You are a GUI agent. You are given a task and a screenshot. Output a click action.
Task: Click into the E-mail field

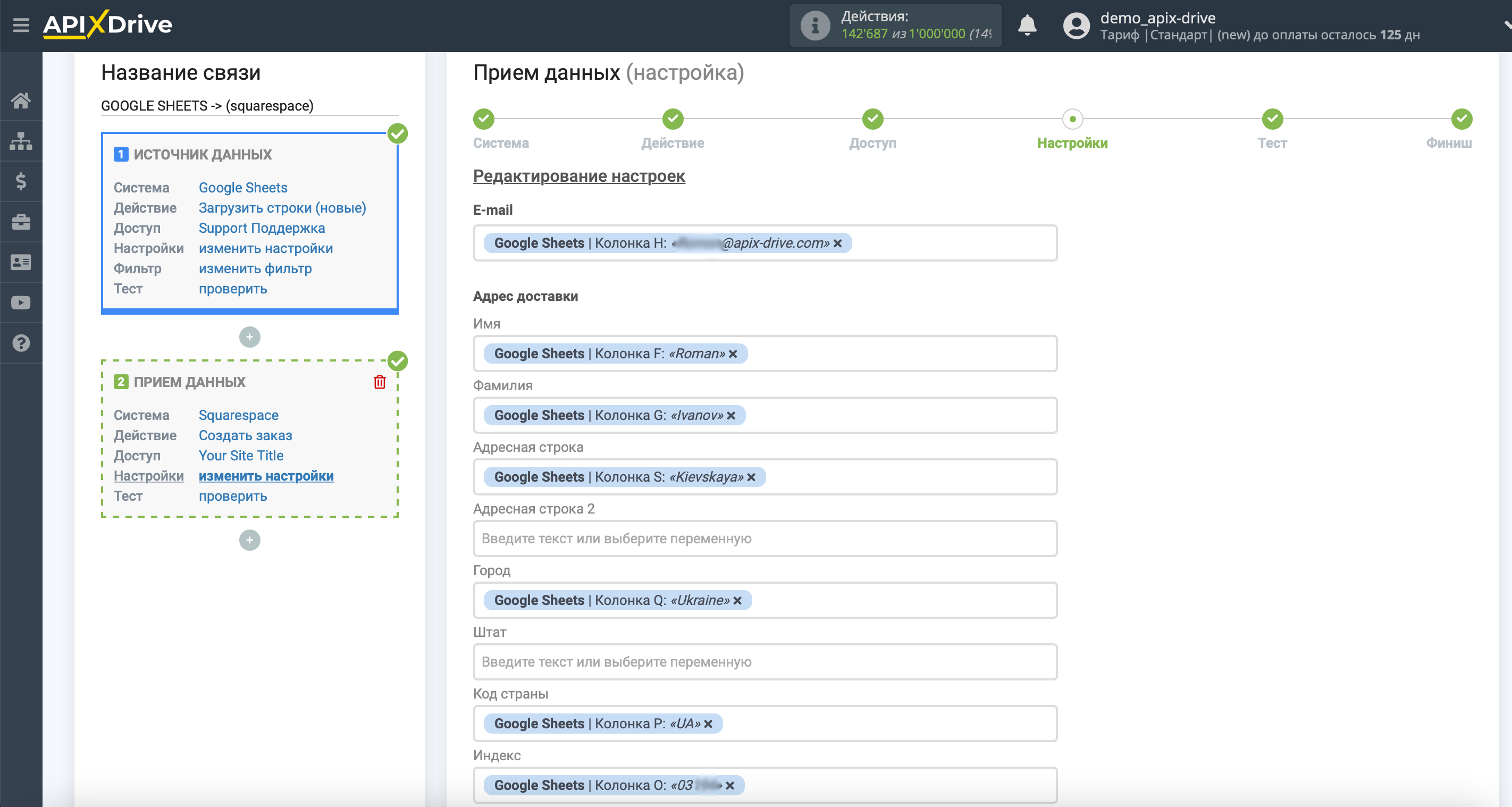(765, 243)
